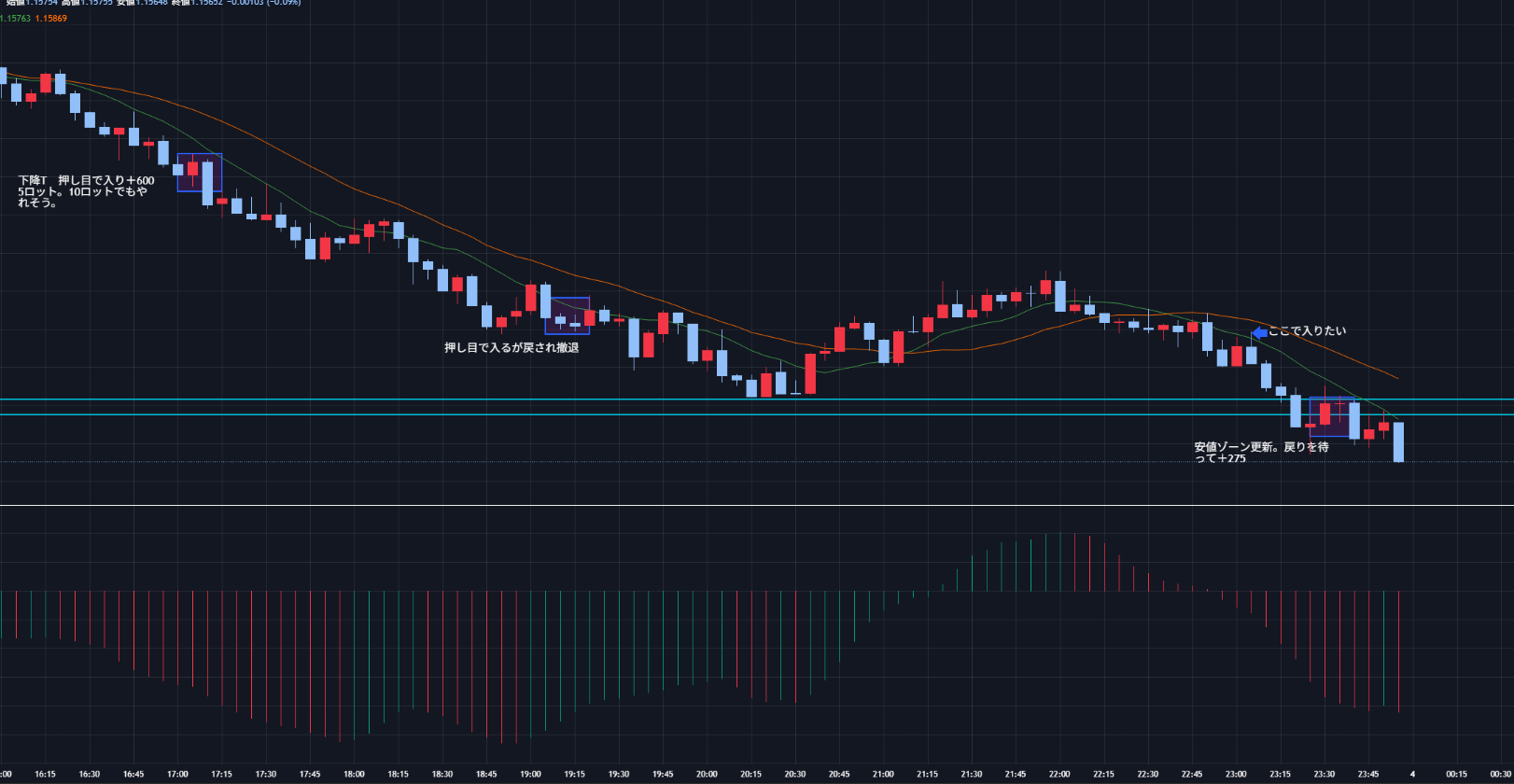This screenshot has height=784, width=1514.
Task: Click the 16:15 label on time axis
Action: click(x=45, y=774)
